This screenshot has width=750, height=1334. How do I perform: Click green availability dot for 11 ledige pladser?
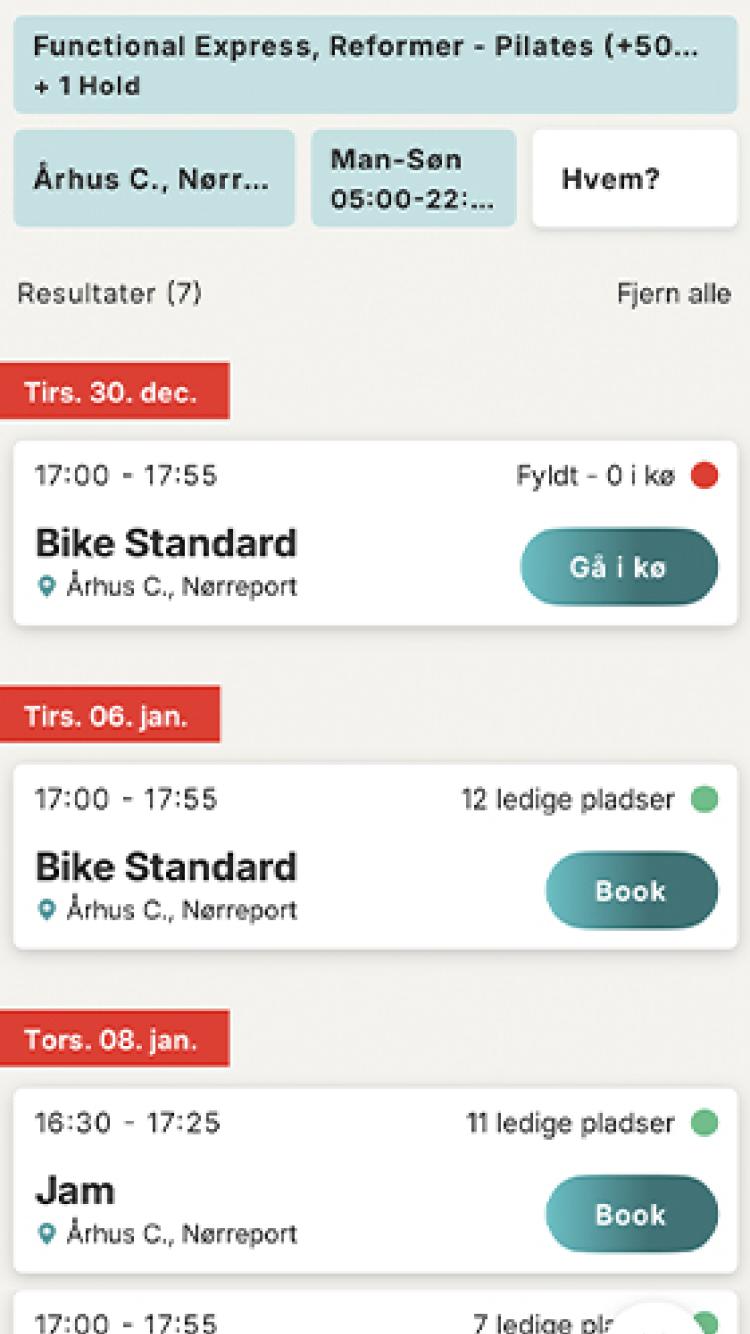tap(704, 1123)
